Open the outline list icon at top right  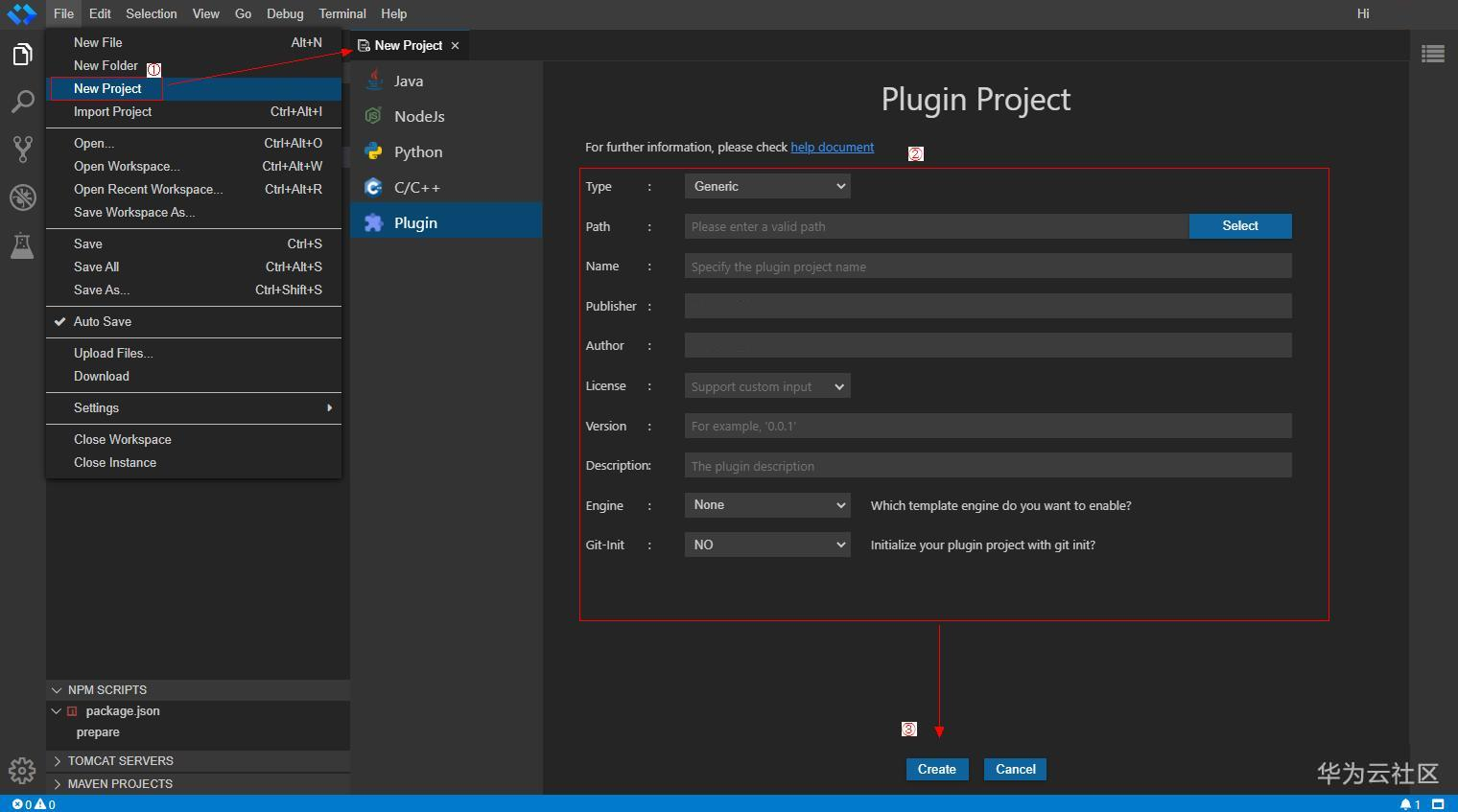[1433, 55]
